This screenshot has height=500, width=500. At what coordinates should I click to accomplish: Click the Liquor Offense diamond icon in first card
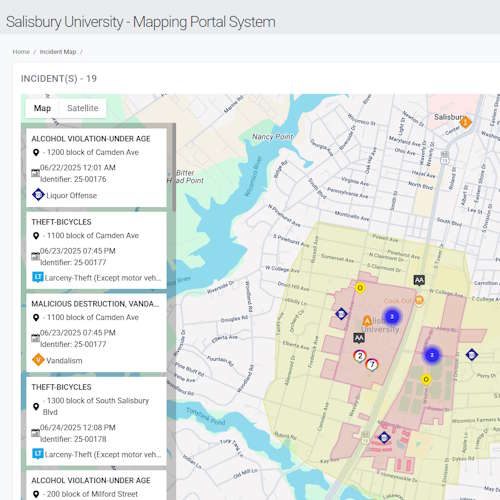pos(38,195)
